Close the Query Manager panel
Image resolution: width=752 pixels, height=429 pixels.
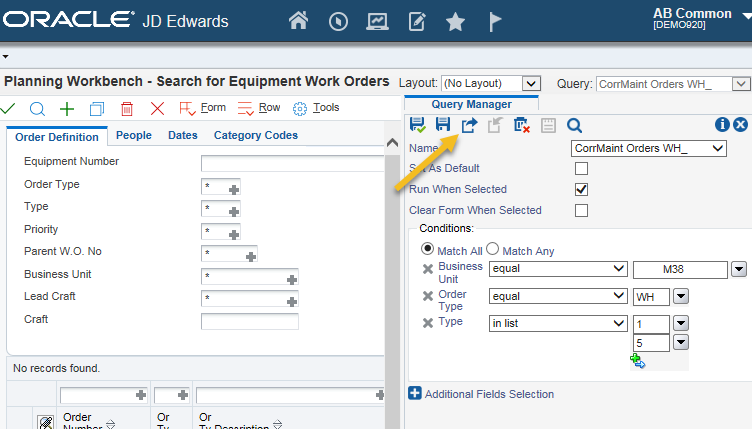pyautogui.click(x=740, y=125)
